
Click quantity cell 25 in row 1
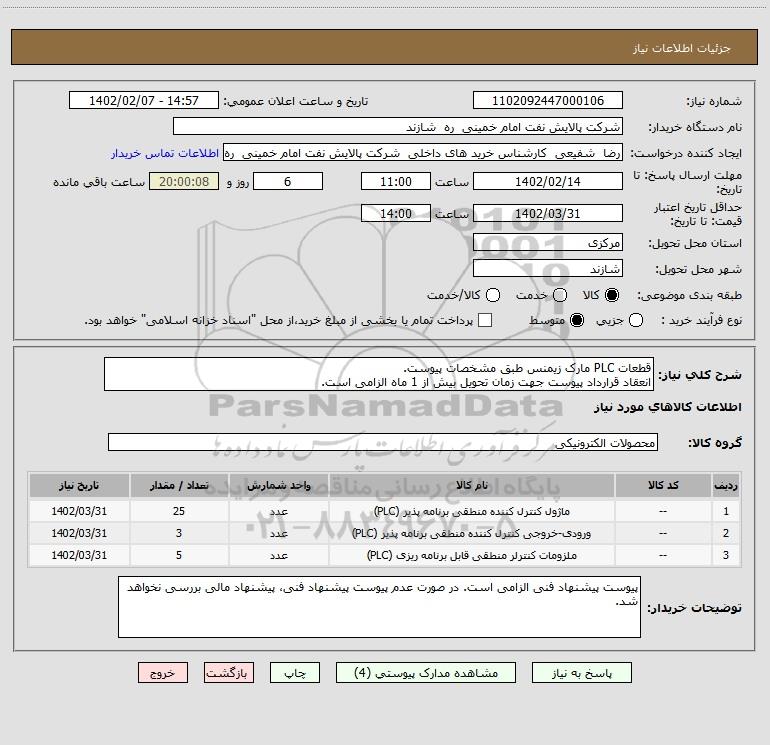179,511
